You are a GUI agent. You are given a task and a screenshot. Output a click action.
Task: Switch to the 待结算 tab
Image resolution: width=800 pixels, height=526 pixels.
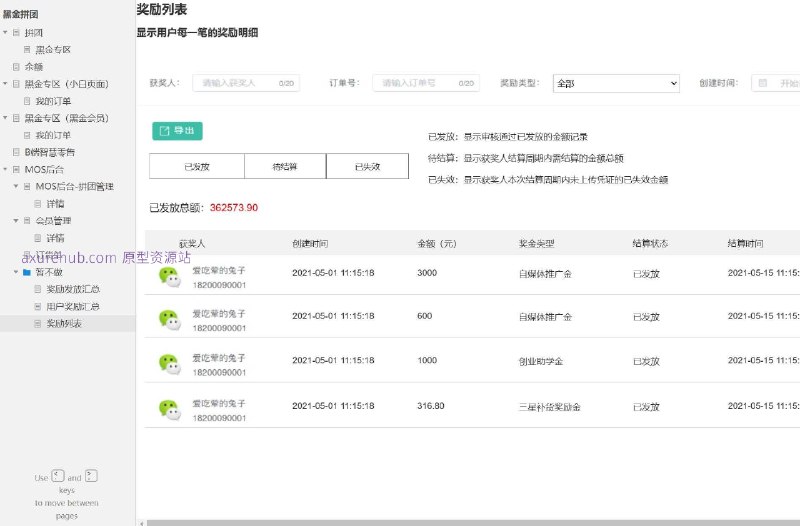point(285,166)
